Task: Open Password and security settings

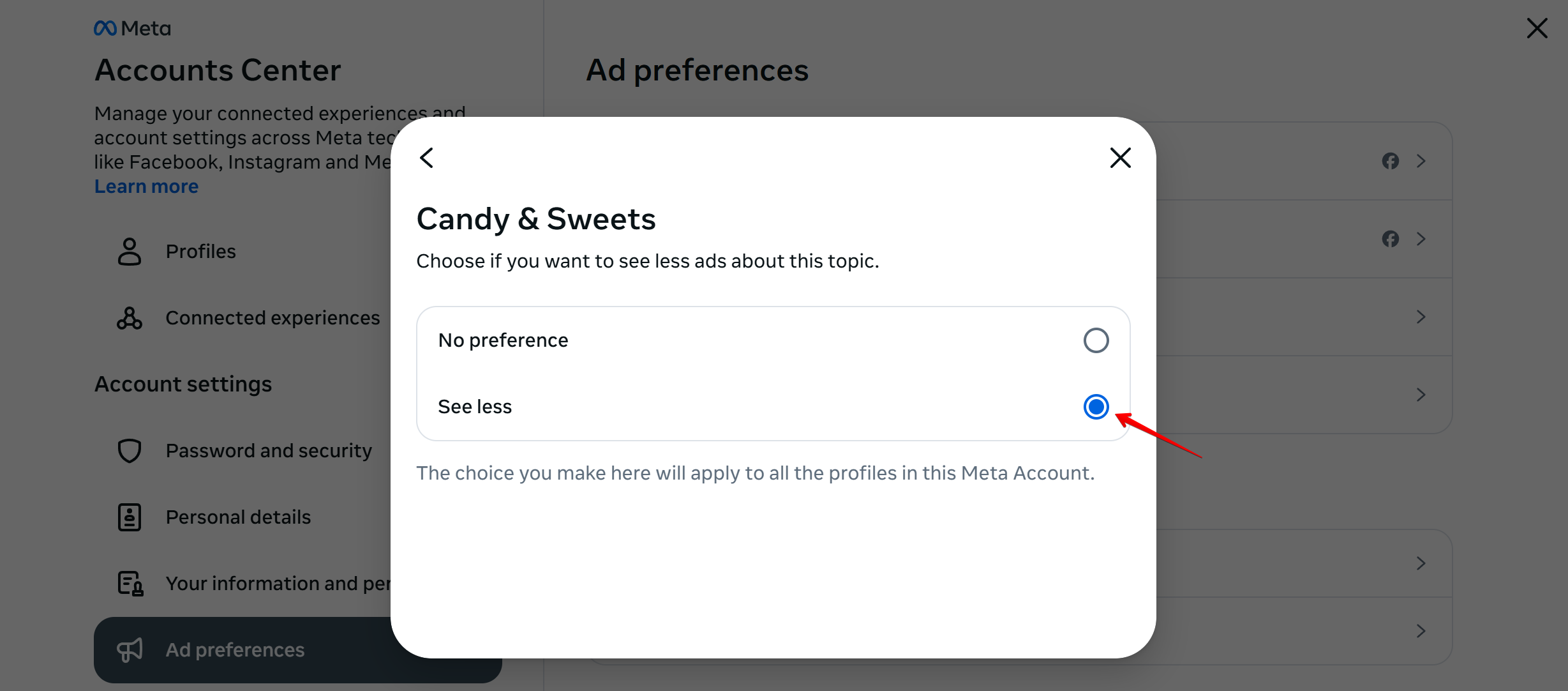Action: tap(268, 451)
